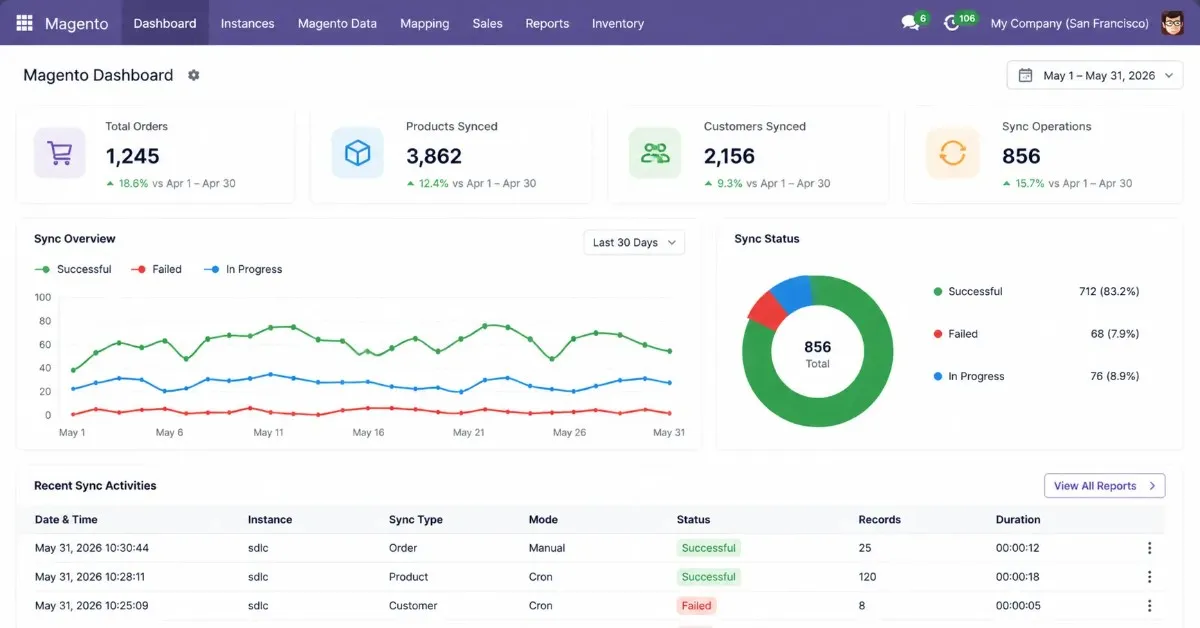This screenshot has width=1200, height=628.
Task: Click the Products Synced 3,862 card
Action: tap(451, 156)
